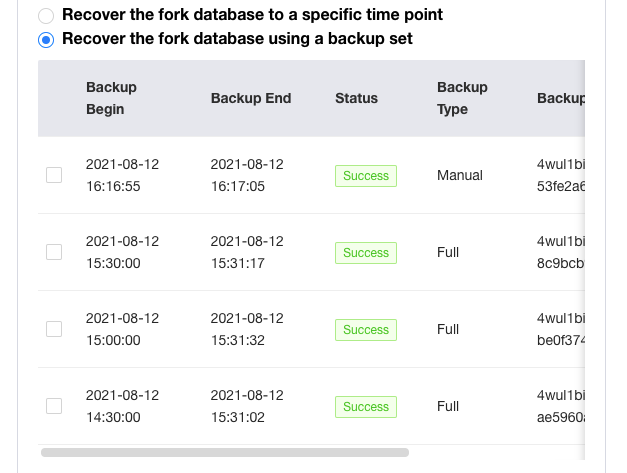Click 'Recover the fork database using a backup set' label
This screenshot has height=473, width=627.
(x=237, y=40)
